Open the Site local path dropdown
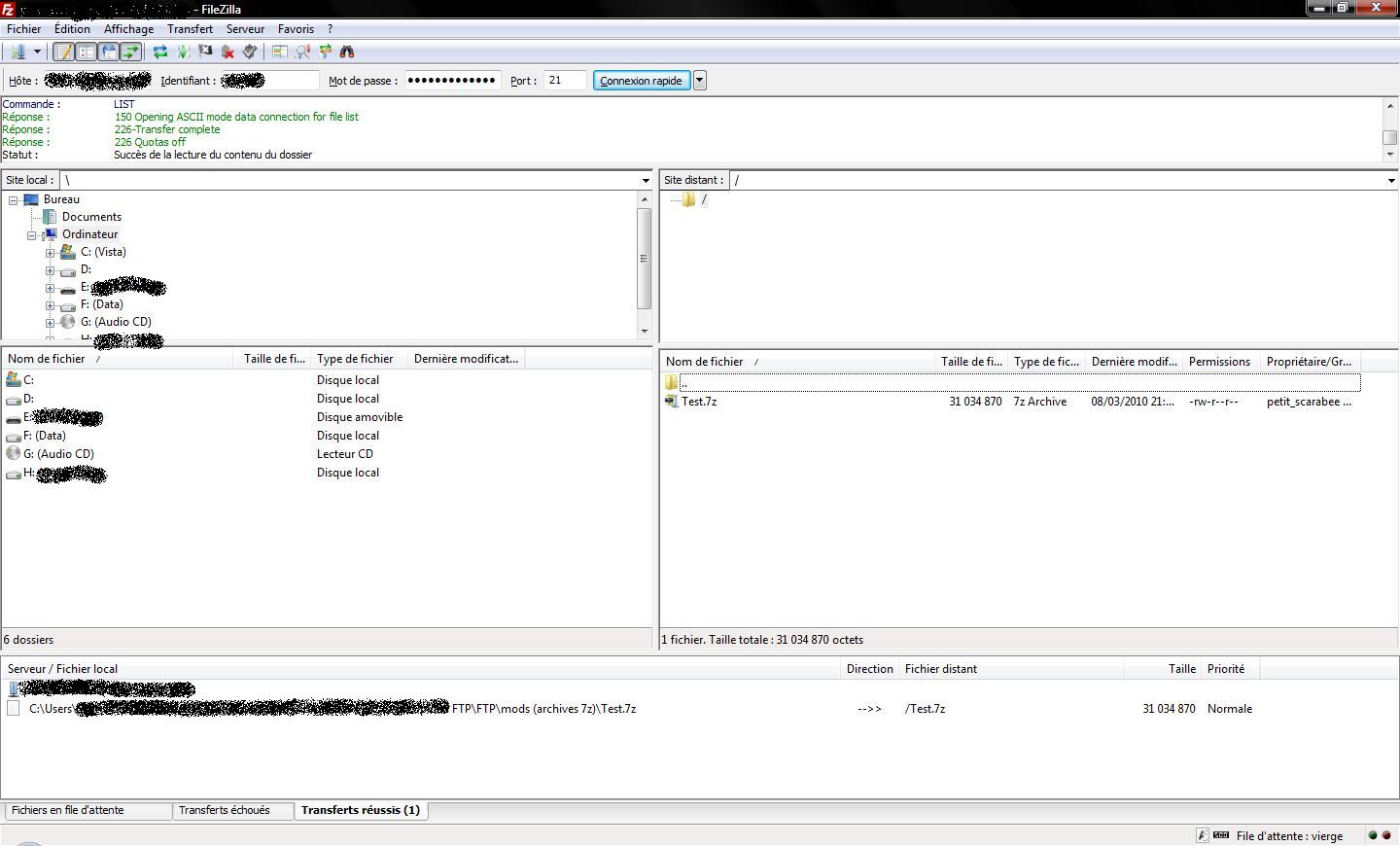Viewport: 1400px width, 846px height. click(646, 180)
